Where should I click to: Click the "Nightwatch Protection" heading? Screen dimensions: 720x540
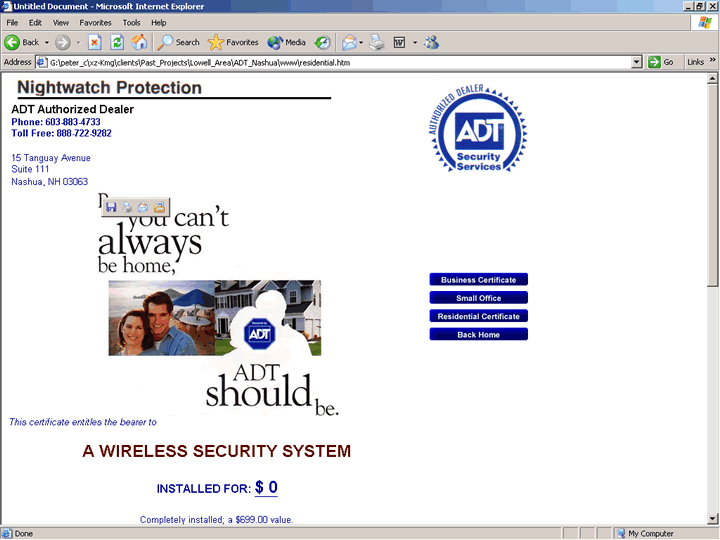pos(109,87)
